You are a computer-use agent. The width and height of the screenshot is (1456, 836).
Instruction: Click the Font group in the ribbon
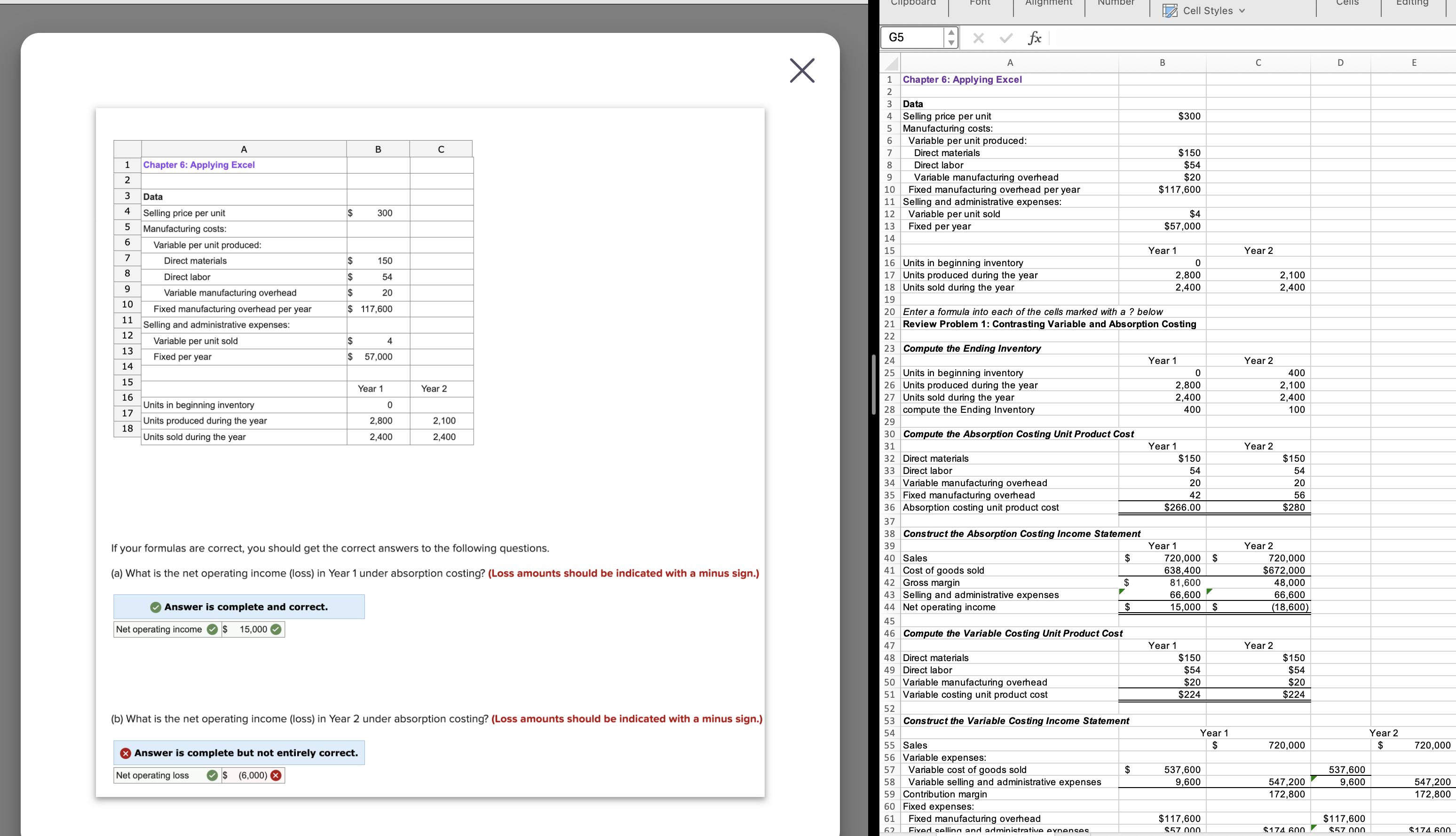[980, 3]
